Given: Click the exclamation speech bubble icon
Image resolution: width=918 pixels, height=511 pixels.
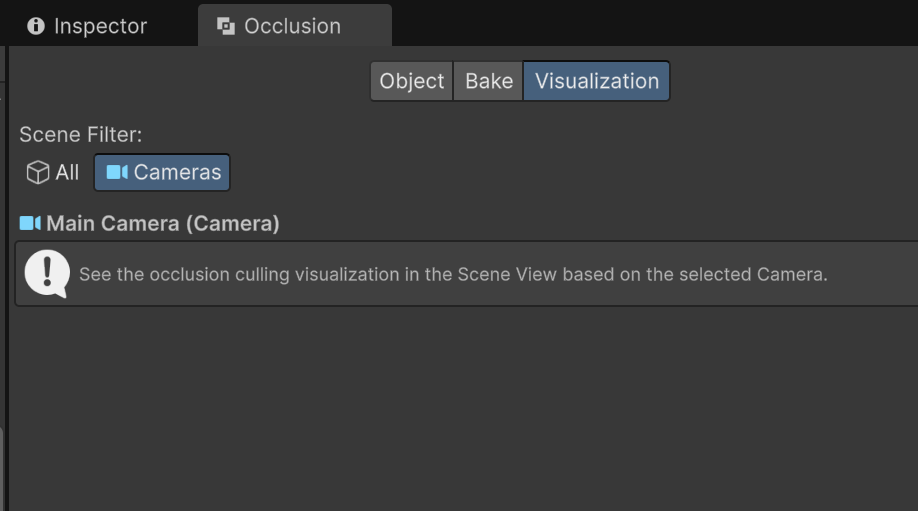Looking at the screenshot, I should (46, 273).
